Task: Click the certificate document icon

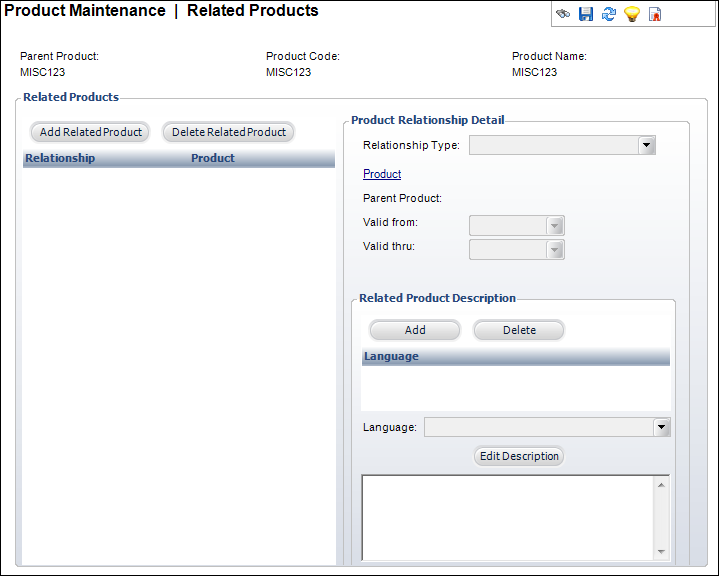Action: pos(655,14)
